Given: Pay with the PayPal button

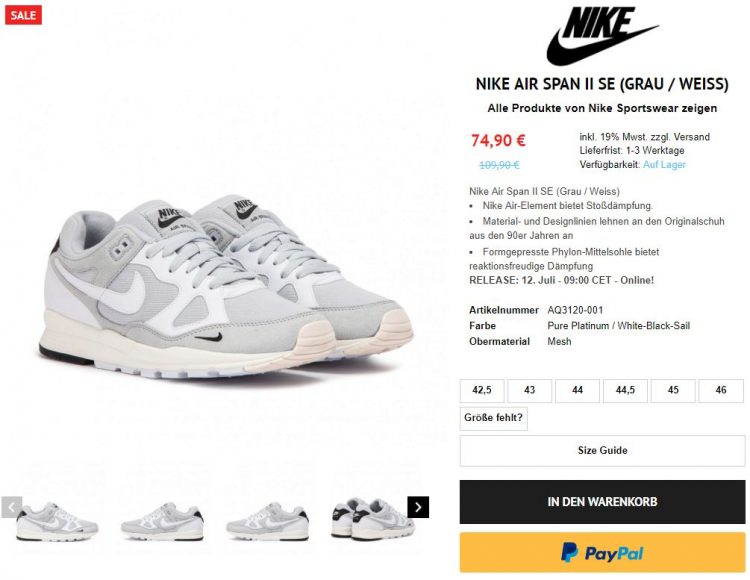Looking at the screenshot, I should tap(602, 553).
